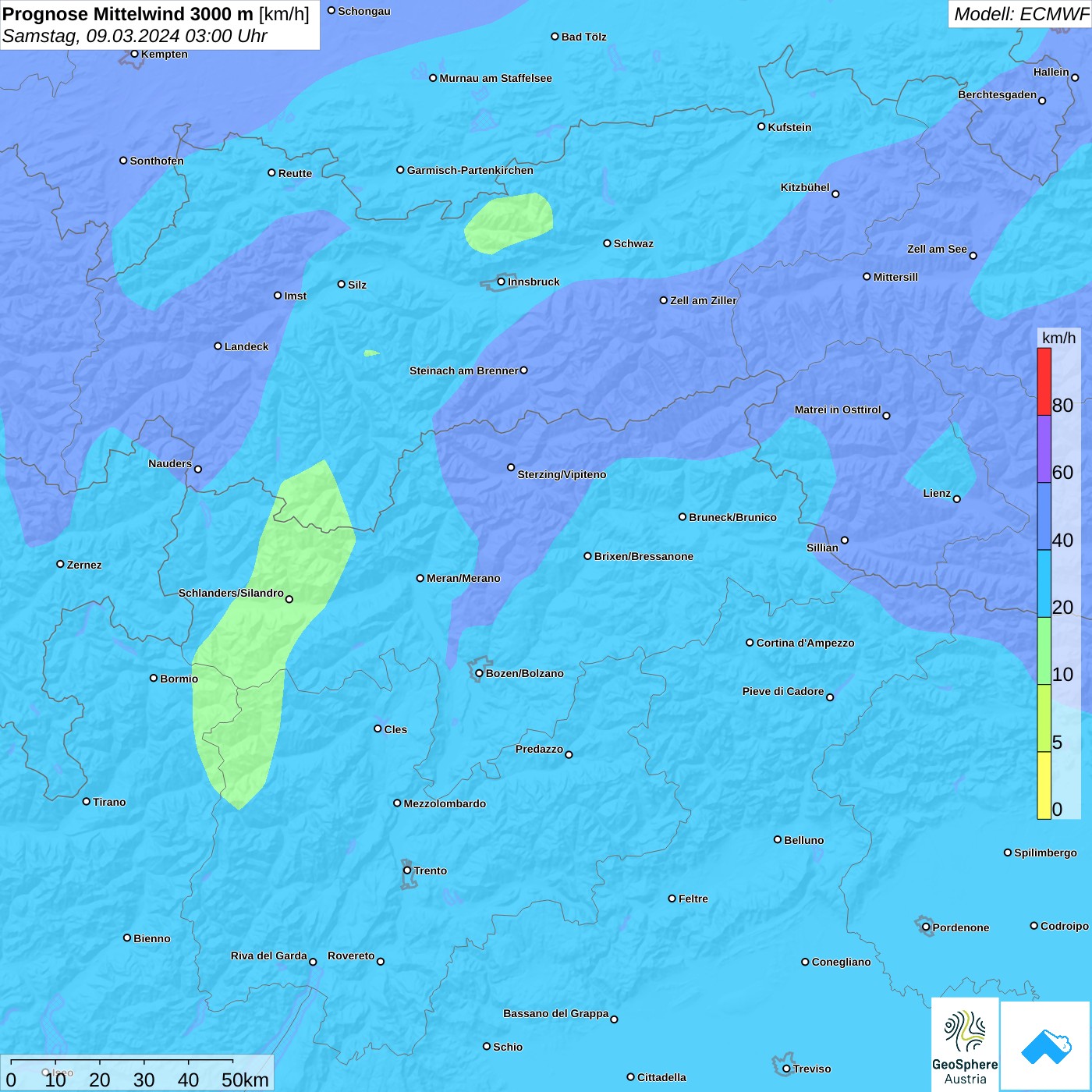Click the 'Pieve di Cadore' label
The width and height of the screenshot is (1092, 1092).
coord(783,691)
